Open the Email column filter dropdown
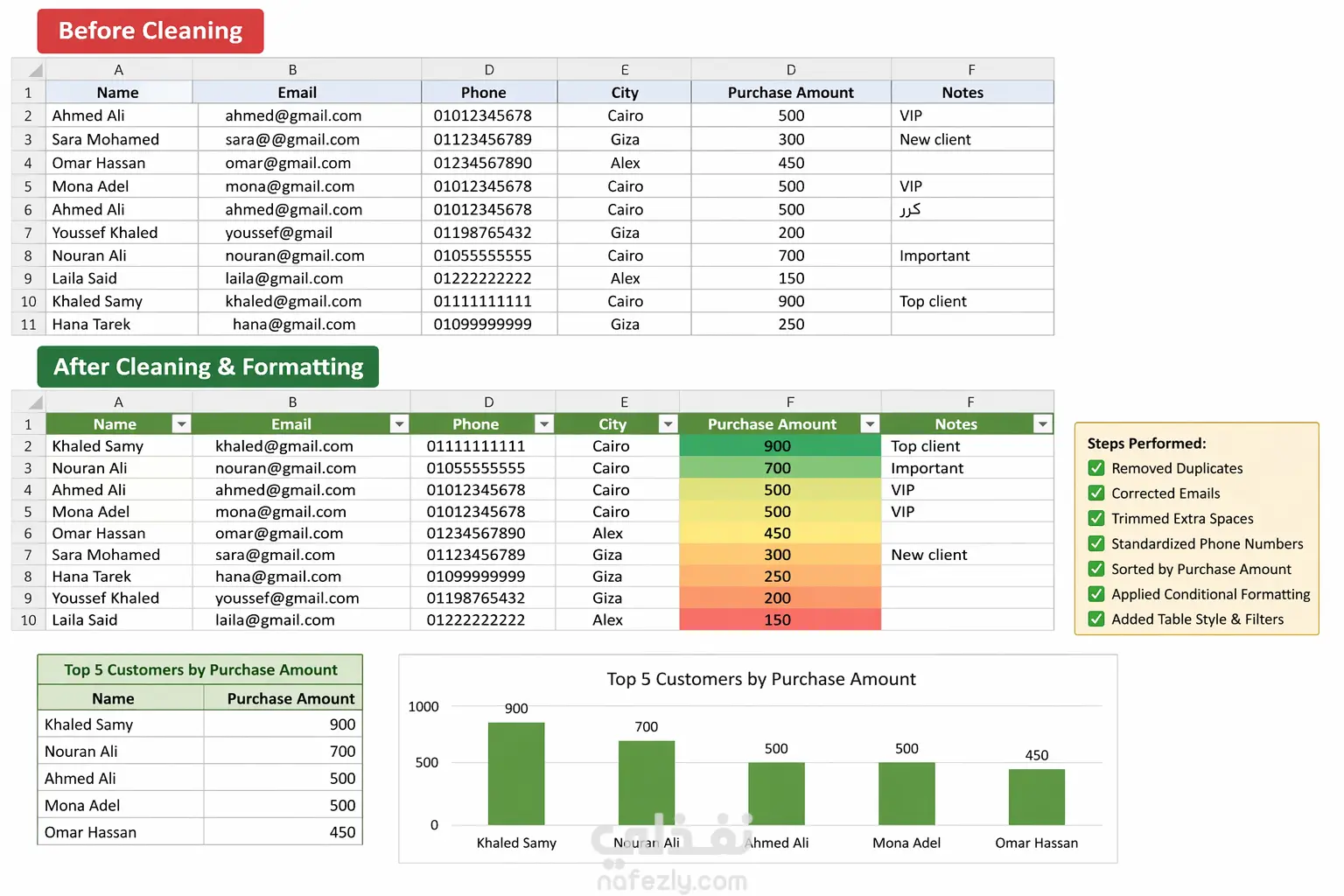The width and height of the screenshot is (1344, 896). [399, 424]
